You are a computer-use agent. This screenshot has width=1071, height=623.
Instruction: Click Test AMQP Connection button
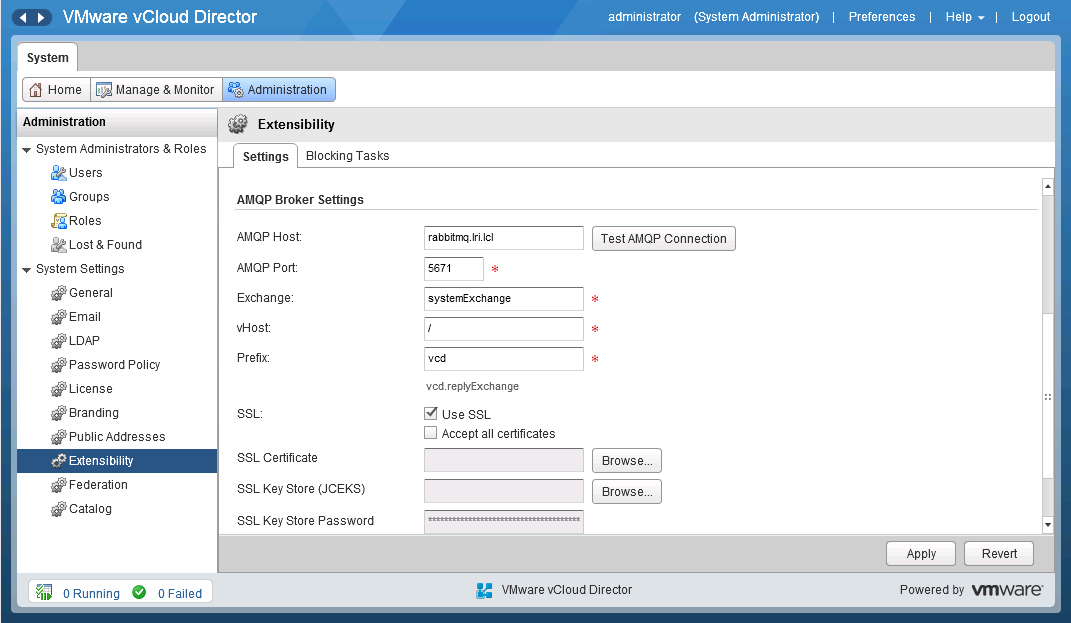pos(663,238)
